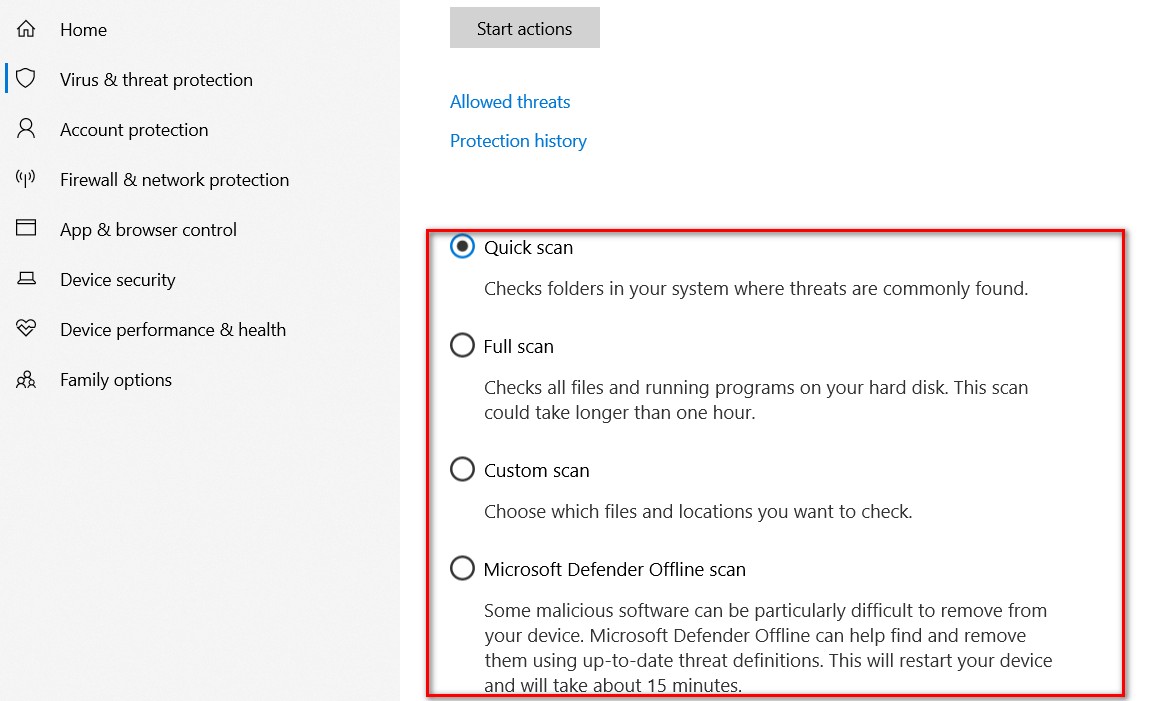Click the shield icon for virus protection
The image size is (1170, 701).
click(x=26, y=78)
